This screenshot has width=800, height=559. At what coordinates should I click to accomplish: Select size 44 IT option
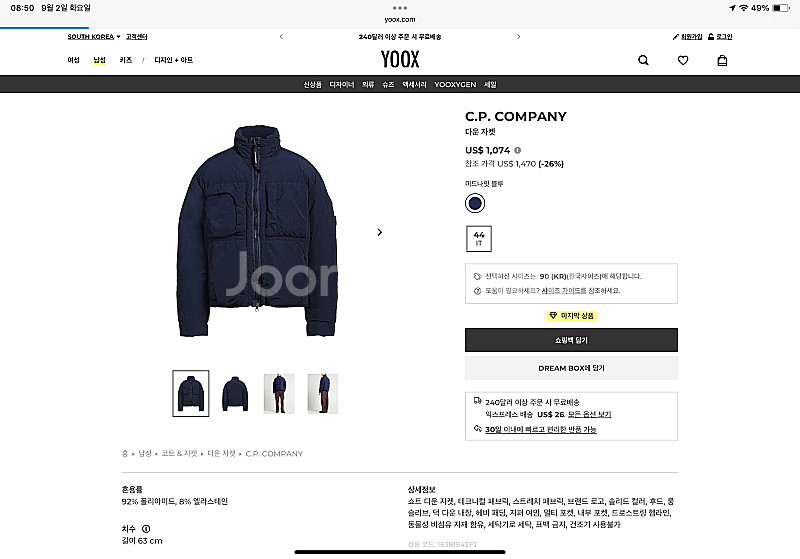click(479, 239)
